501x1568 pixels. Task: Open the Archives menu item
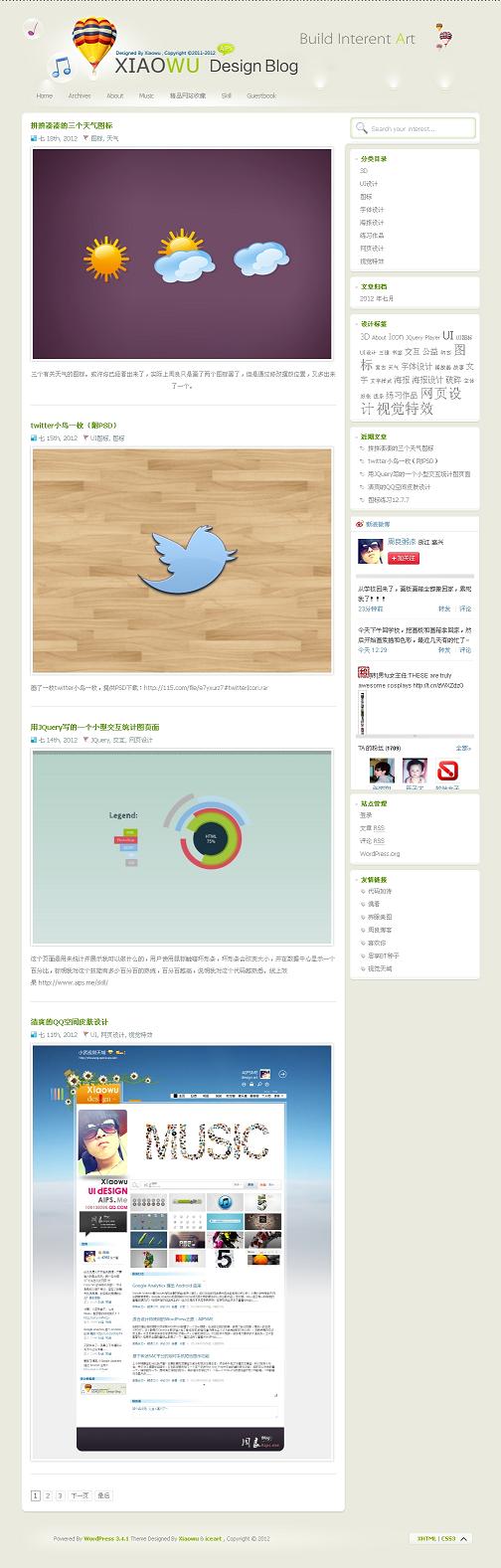coord(80,96)
